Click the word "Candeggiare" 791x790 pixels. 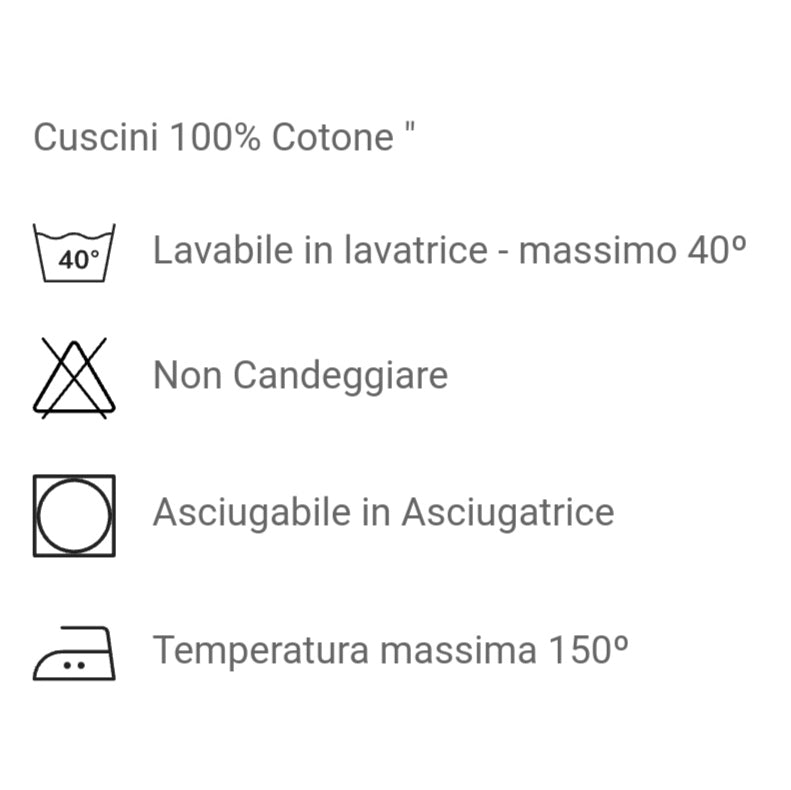pyautogui.click(x=340, y=376)
